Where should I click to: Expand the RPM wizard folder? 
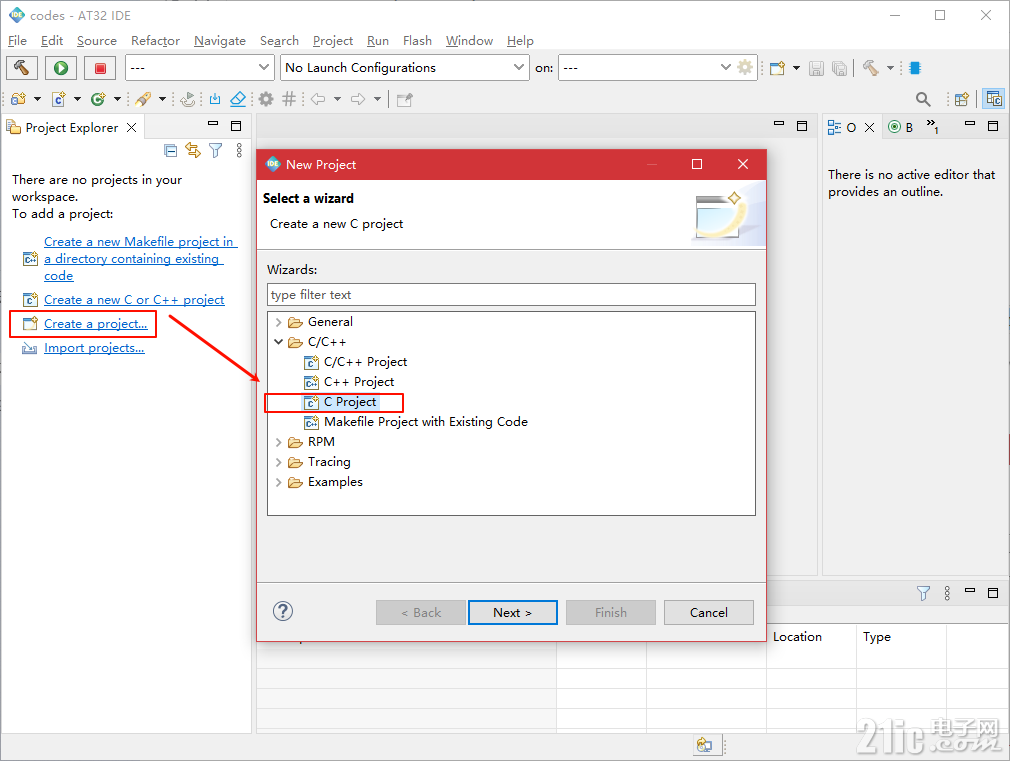coord(278,442)
